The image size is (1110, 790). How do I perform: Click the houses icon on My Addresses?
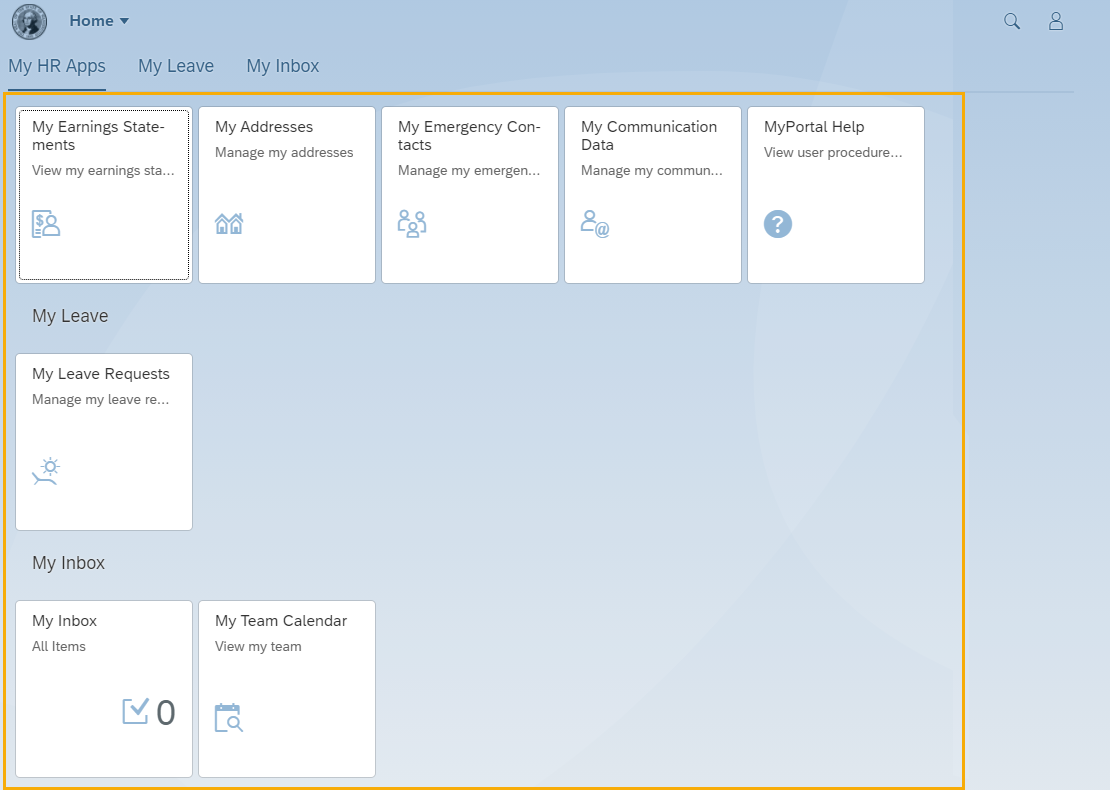(x=229, y=223)
